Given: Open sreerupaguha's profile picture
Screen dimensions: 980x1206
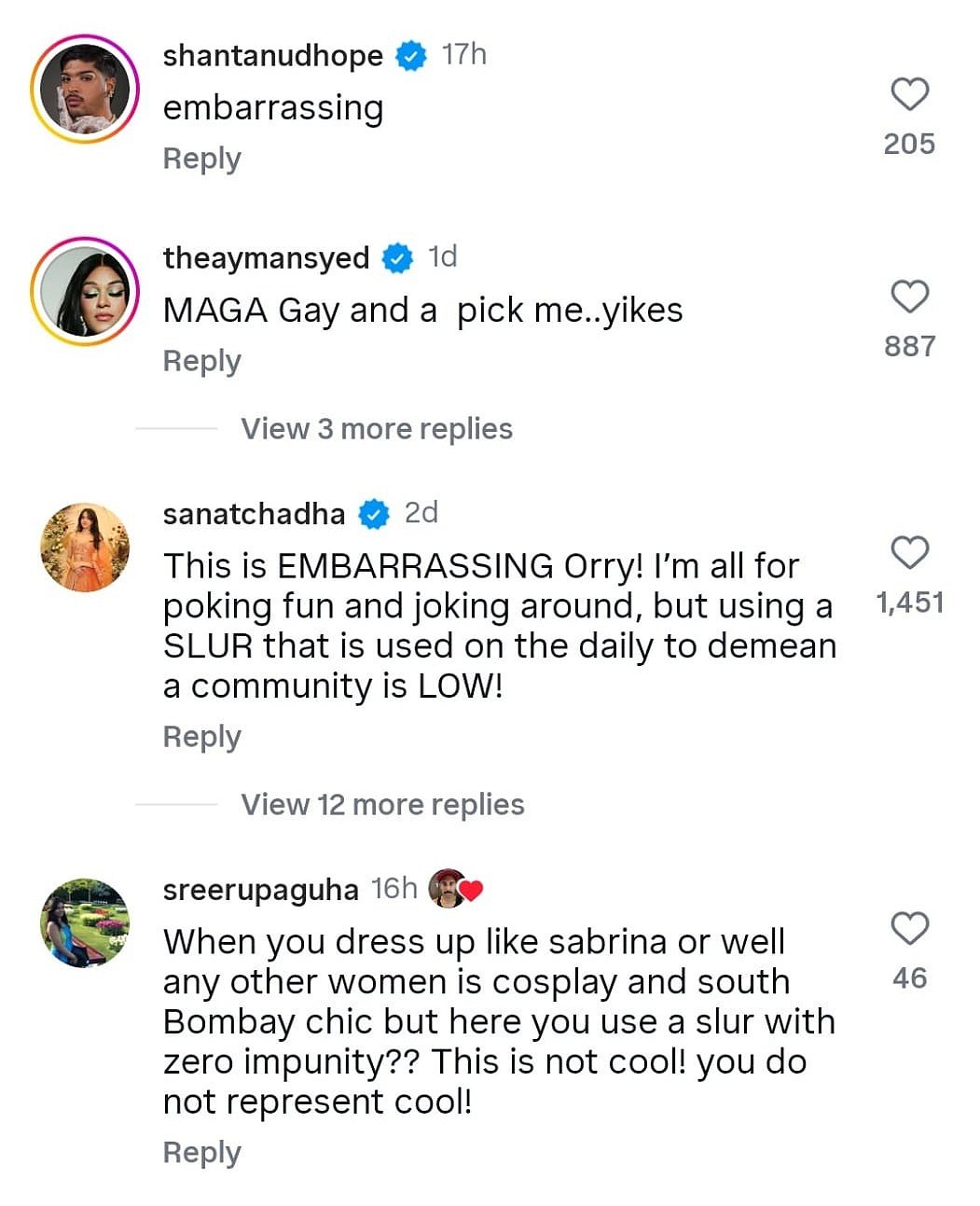Looking at the screenshot, I should (x=85, y=922).
